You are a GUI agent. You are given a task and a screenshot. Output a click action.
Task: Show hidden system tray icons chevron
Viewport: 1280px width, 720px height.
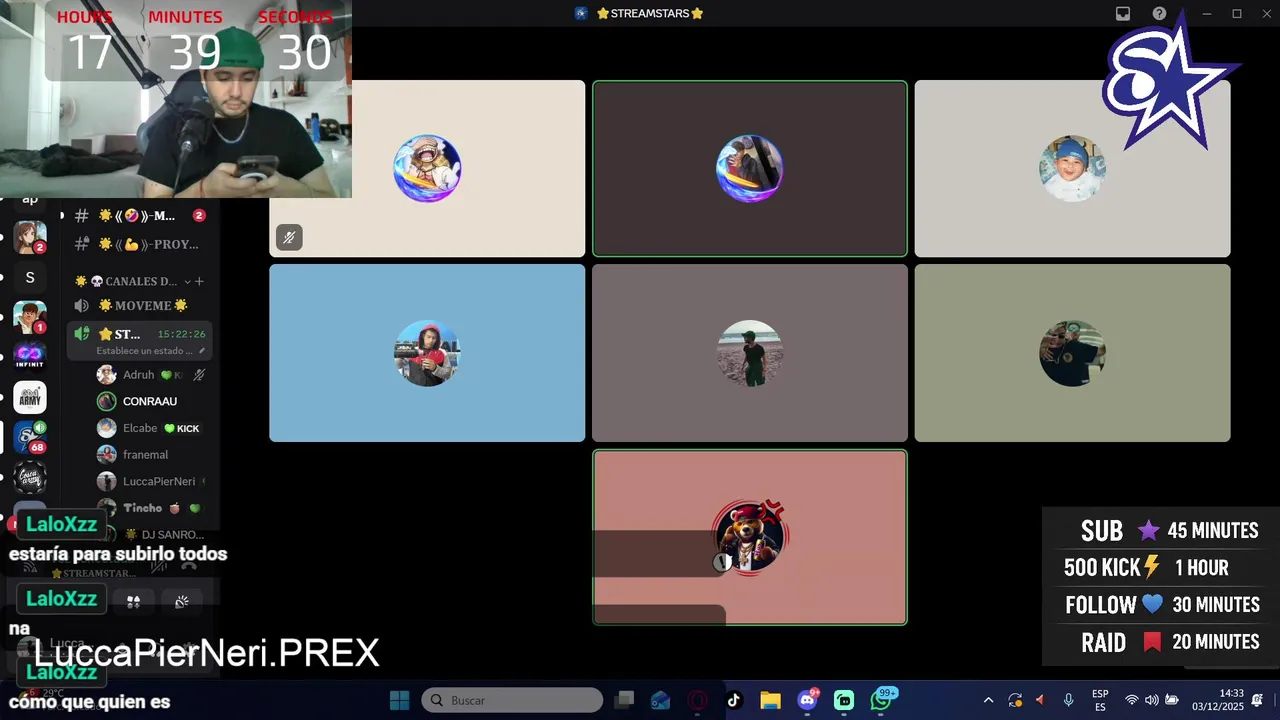[988, 700]
